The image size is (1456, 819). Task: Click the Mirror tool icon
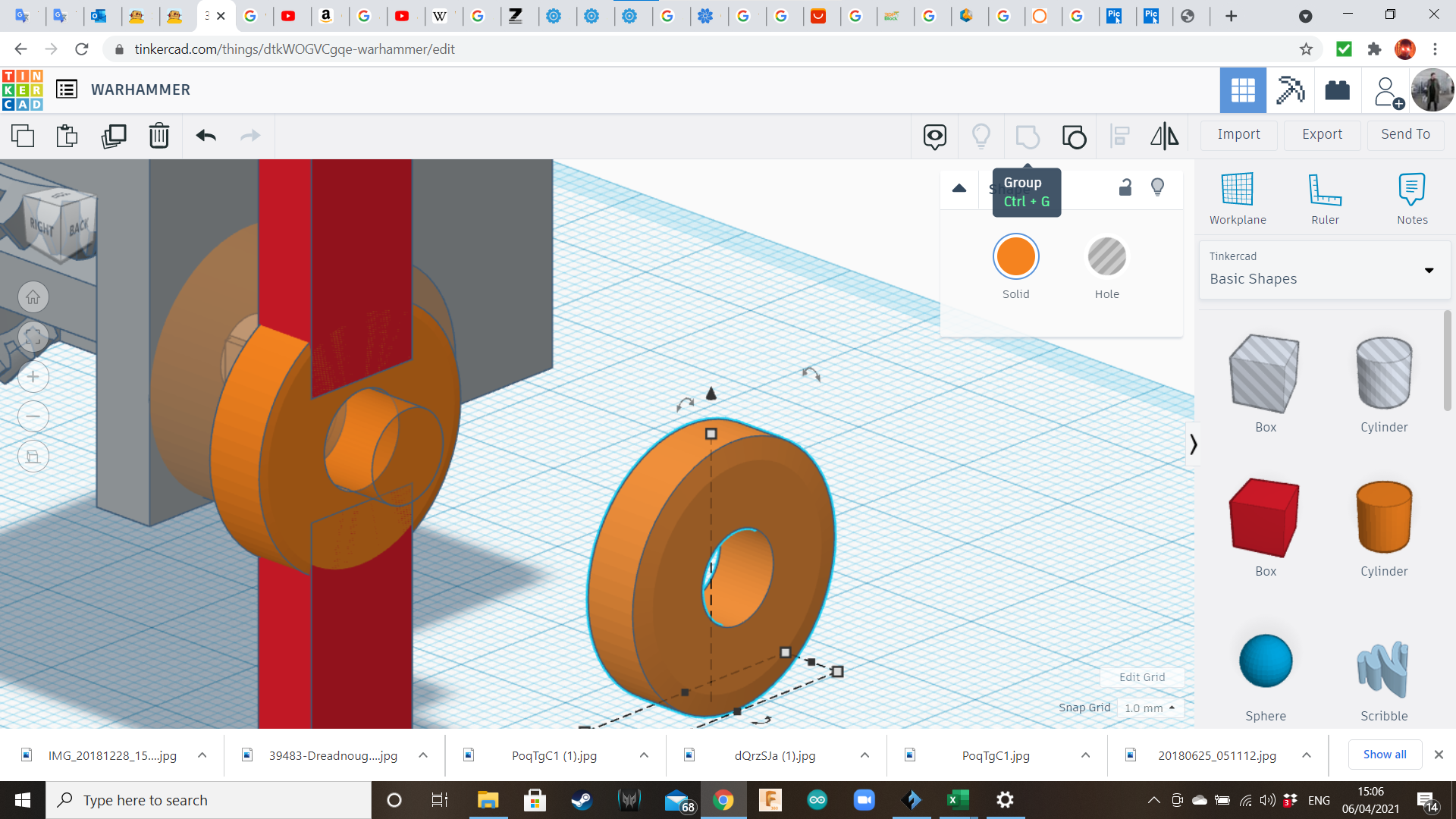coord(1164,136)
